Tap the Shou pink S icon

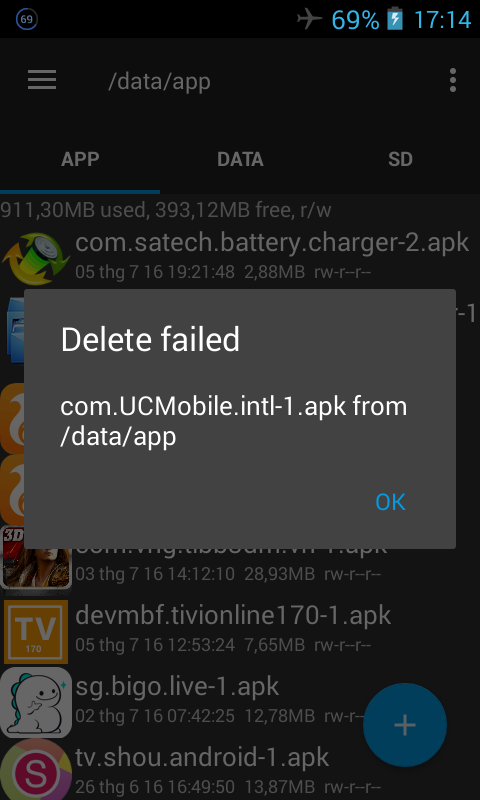coord(36,770)
